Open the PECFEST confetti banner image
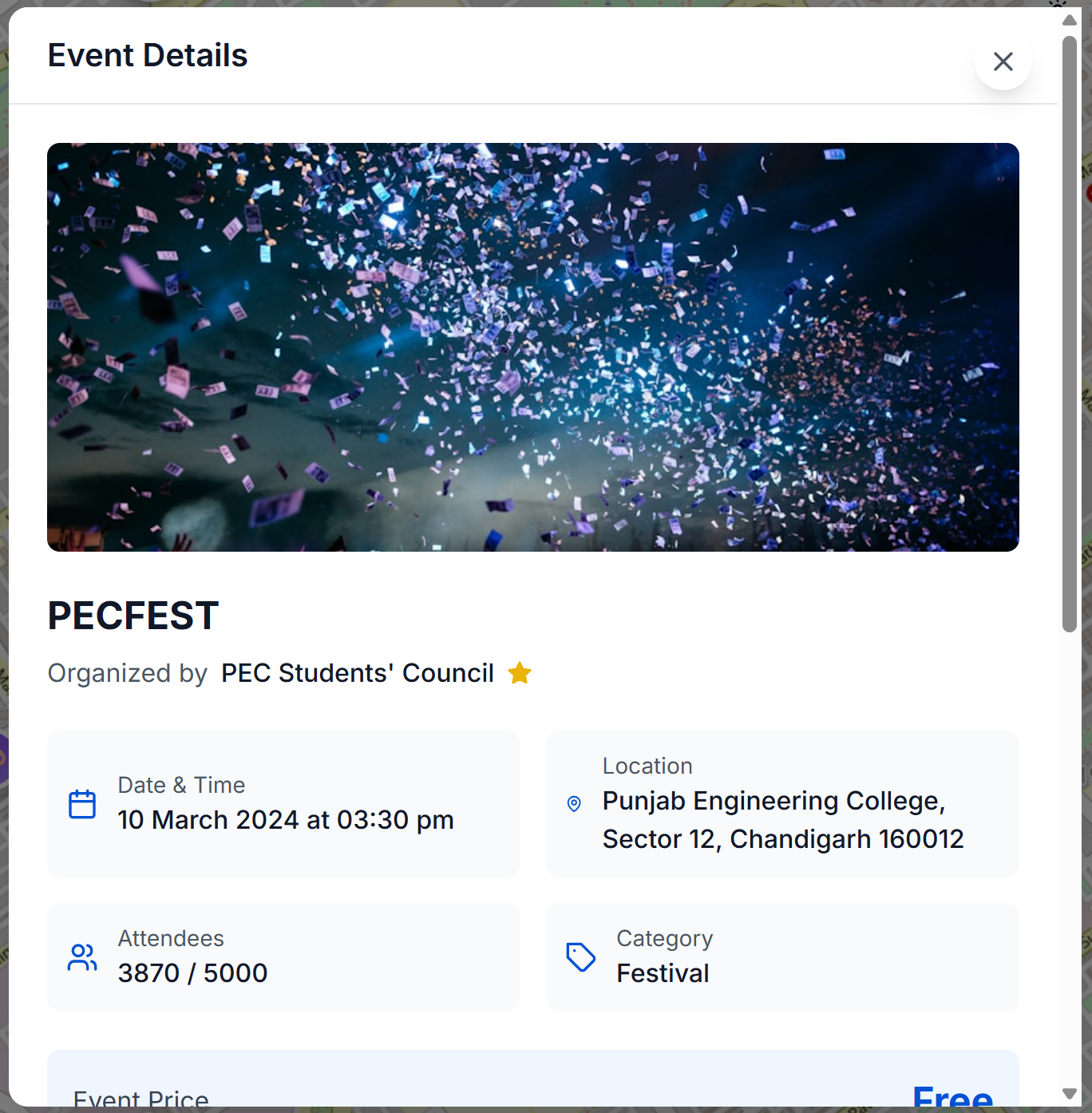The width and height of the screenshot is (1092, 1113). tap(533, 347)
